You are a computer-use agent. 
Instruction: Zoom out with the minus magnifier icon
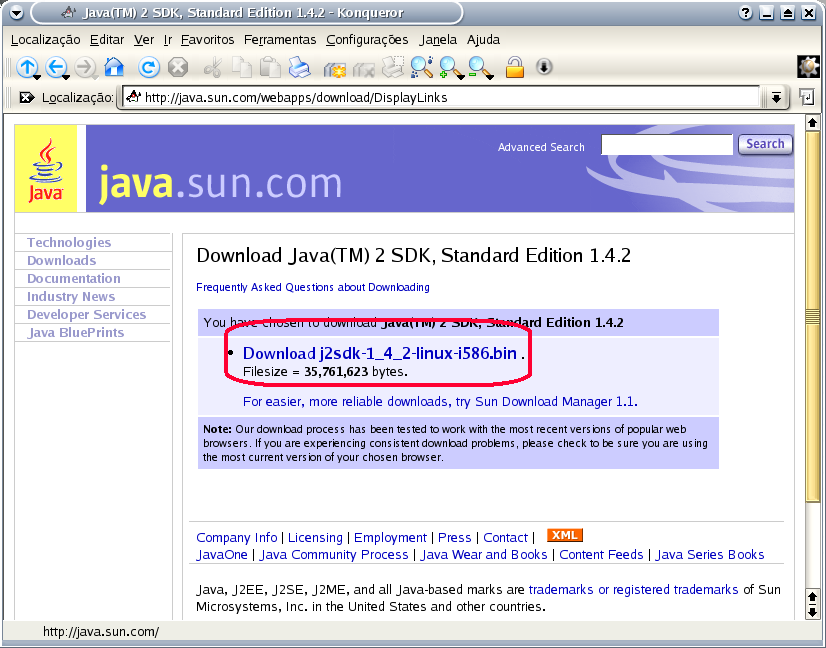point(478,67)
